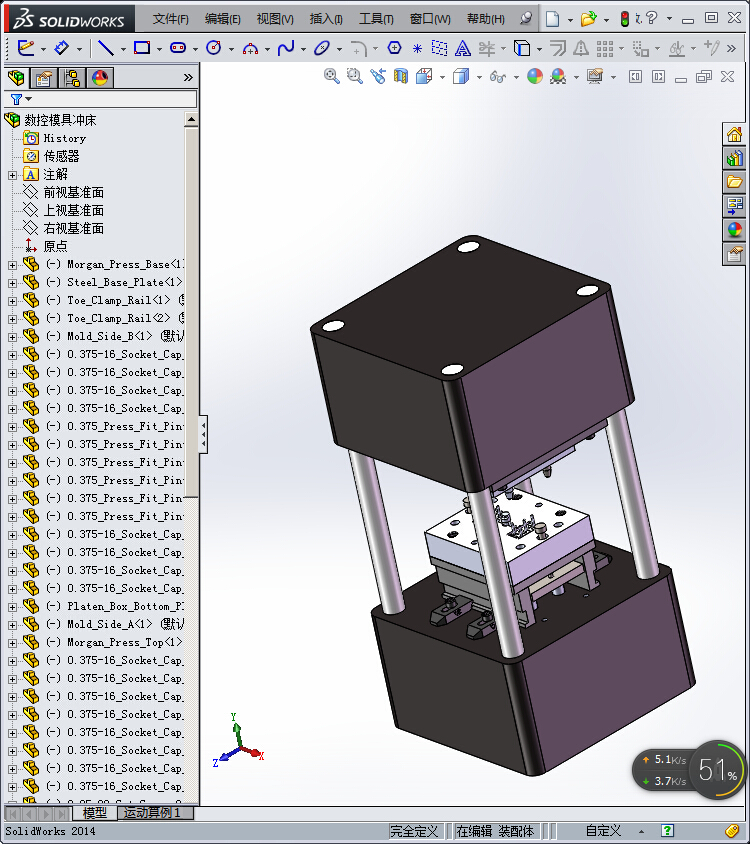The width and height of the screenshot is (750, 844).
Task: Open the 帮助(H) menu
Action: pos(486,19)
